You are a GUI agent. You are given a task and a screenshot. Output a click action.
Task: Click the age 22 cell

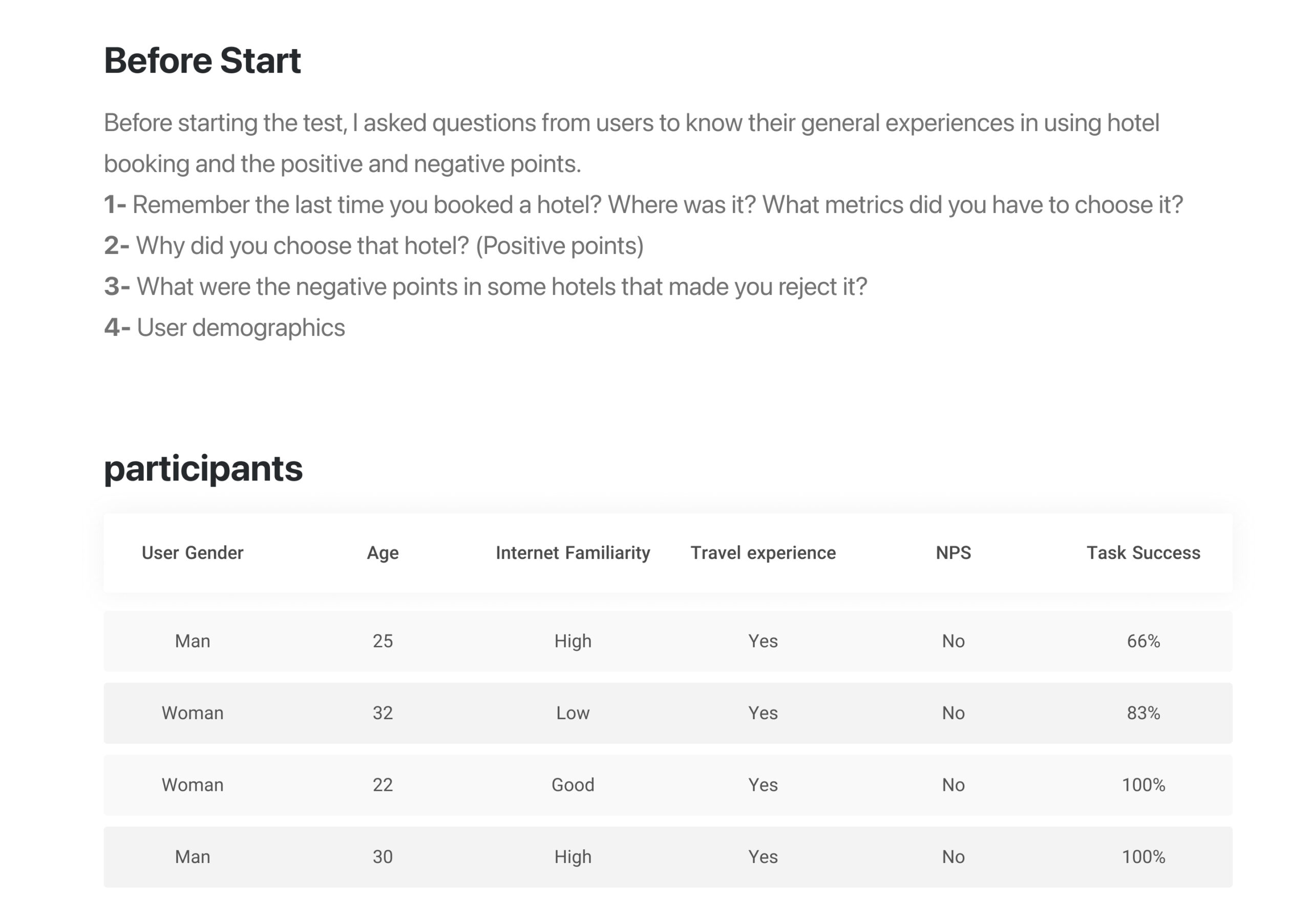[x=383, y=785]
